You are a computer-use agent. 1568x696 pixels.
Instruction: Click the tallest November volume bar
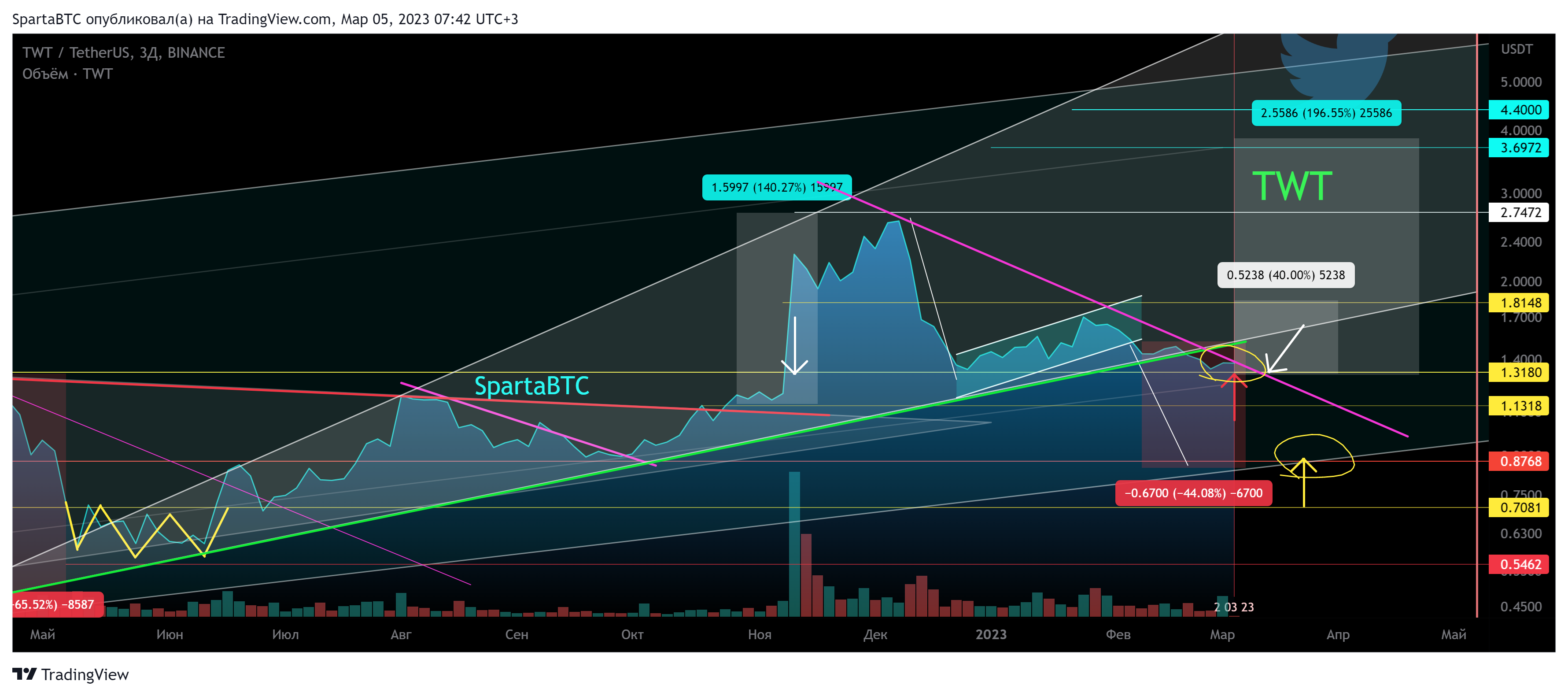pos(794,544)
